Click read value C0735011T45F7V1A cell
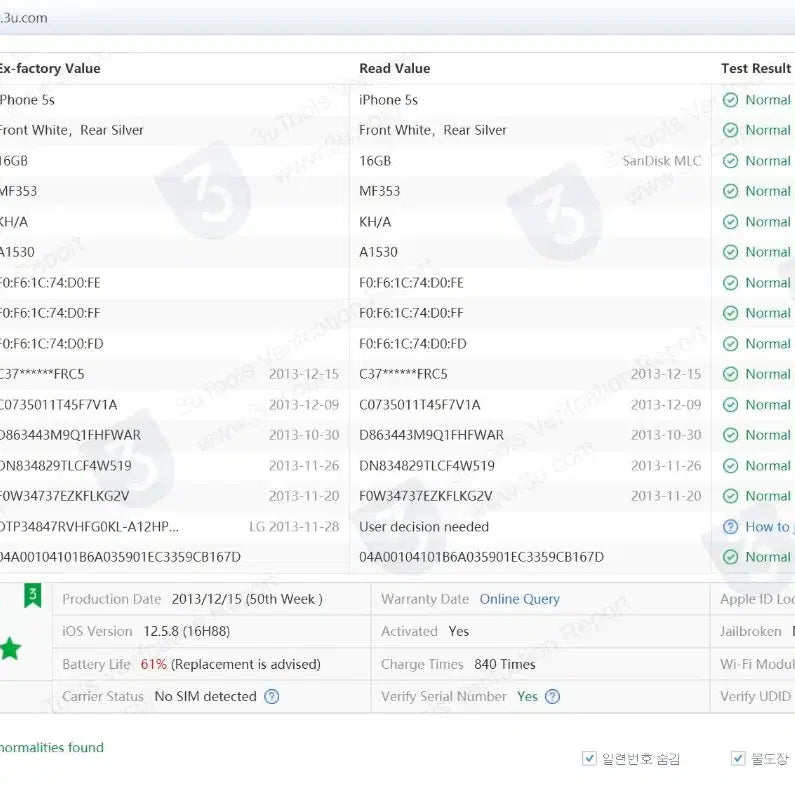The height and width of the screenshot is (795, 795). point(419,405)
